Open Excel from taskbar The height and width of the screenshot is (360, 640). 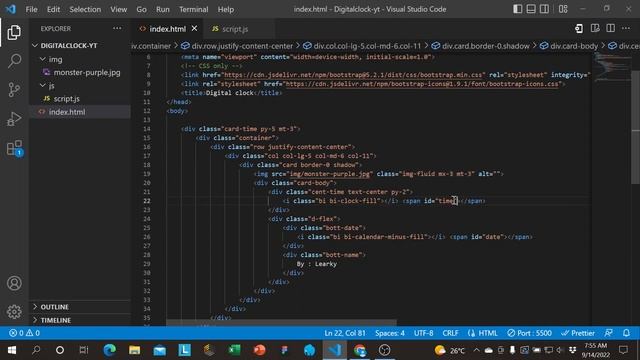tap(235, 350)
